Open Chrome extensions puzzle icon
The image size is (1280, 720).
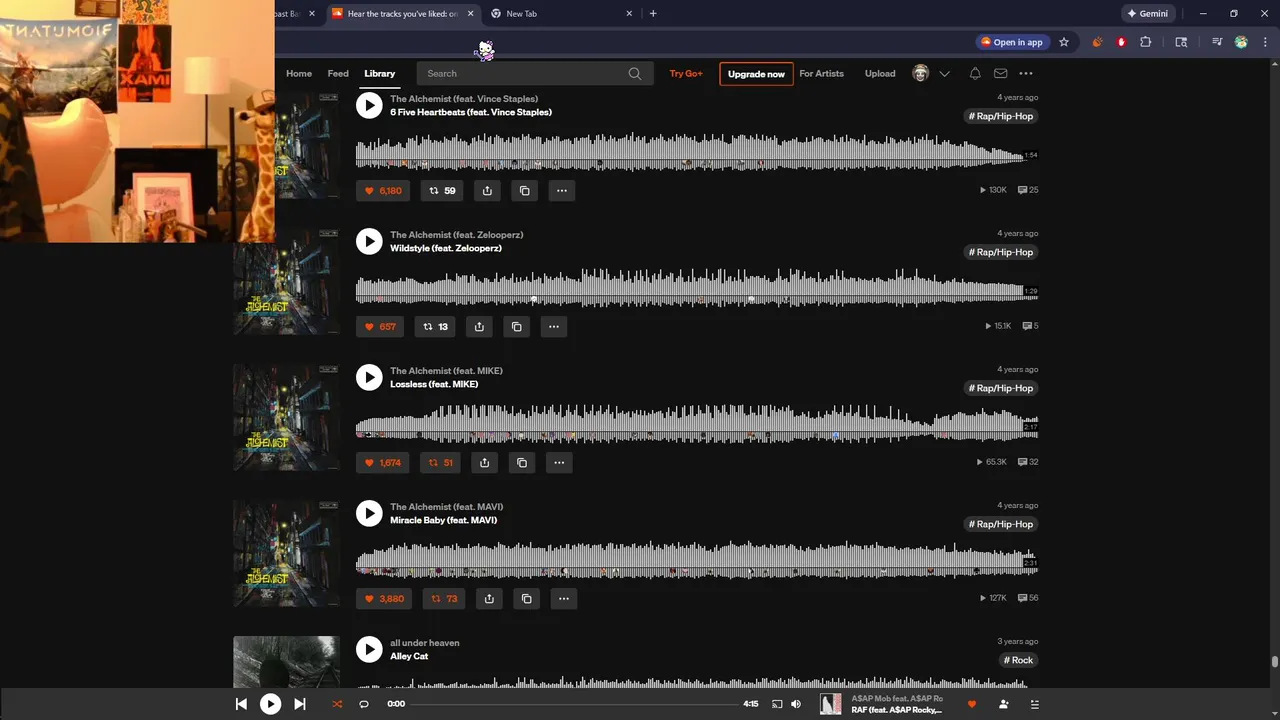pos(1146,42)
